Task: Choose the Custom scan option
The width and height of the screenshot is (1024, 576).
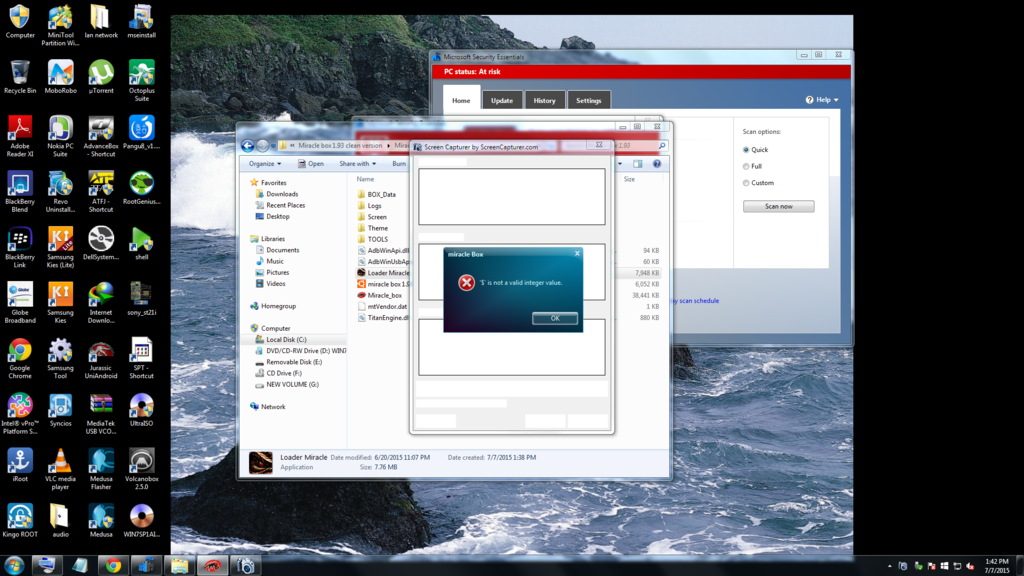Action: pos(746,183)
